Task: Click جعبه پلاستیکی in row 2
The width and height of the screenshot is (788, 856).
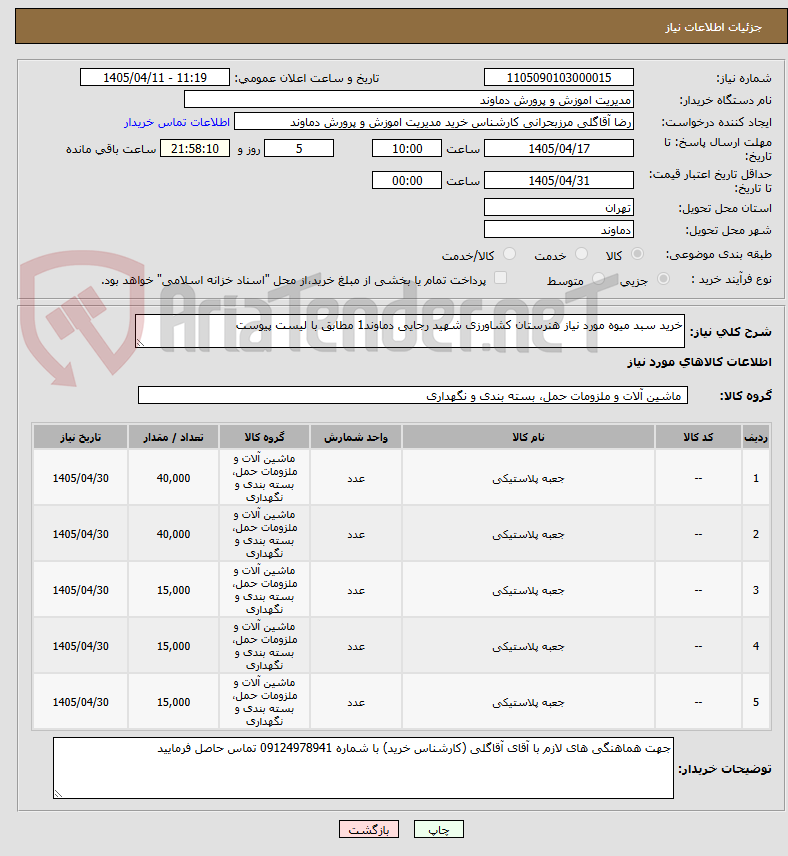Action: (x=528, y=534)
